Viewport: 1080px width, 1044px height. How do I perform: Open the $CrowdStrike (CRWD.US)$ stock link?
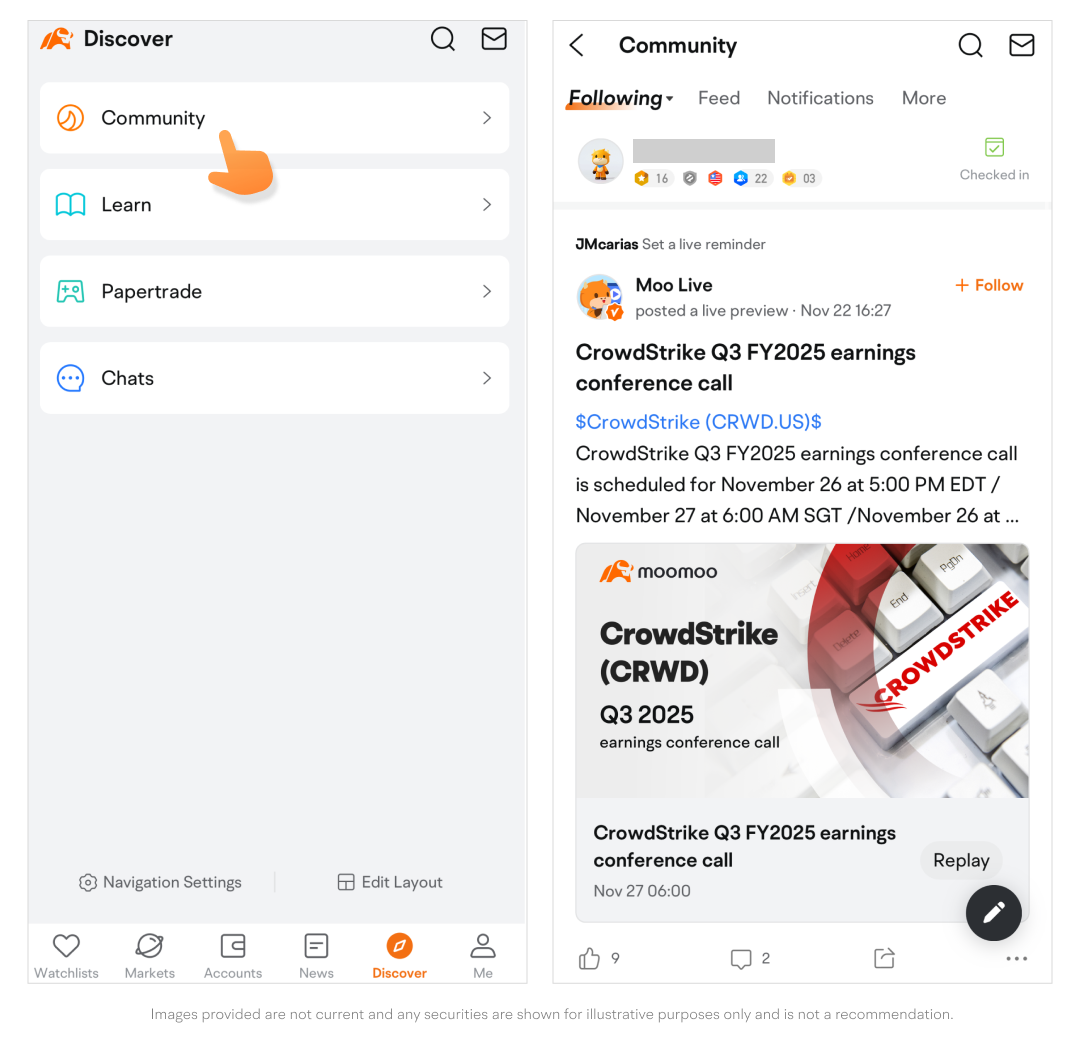(698, 421)
